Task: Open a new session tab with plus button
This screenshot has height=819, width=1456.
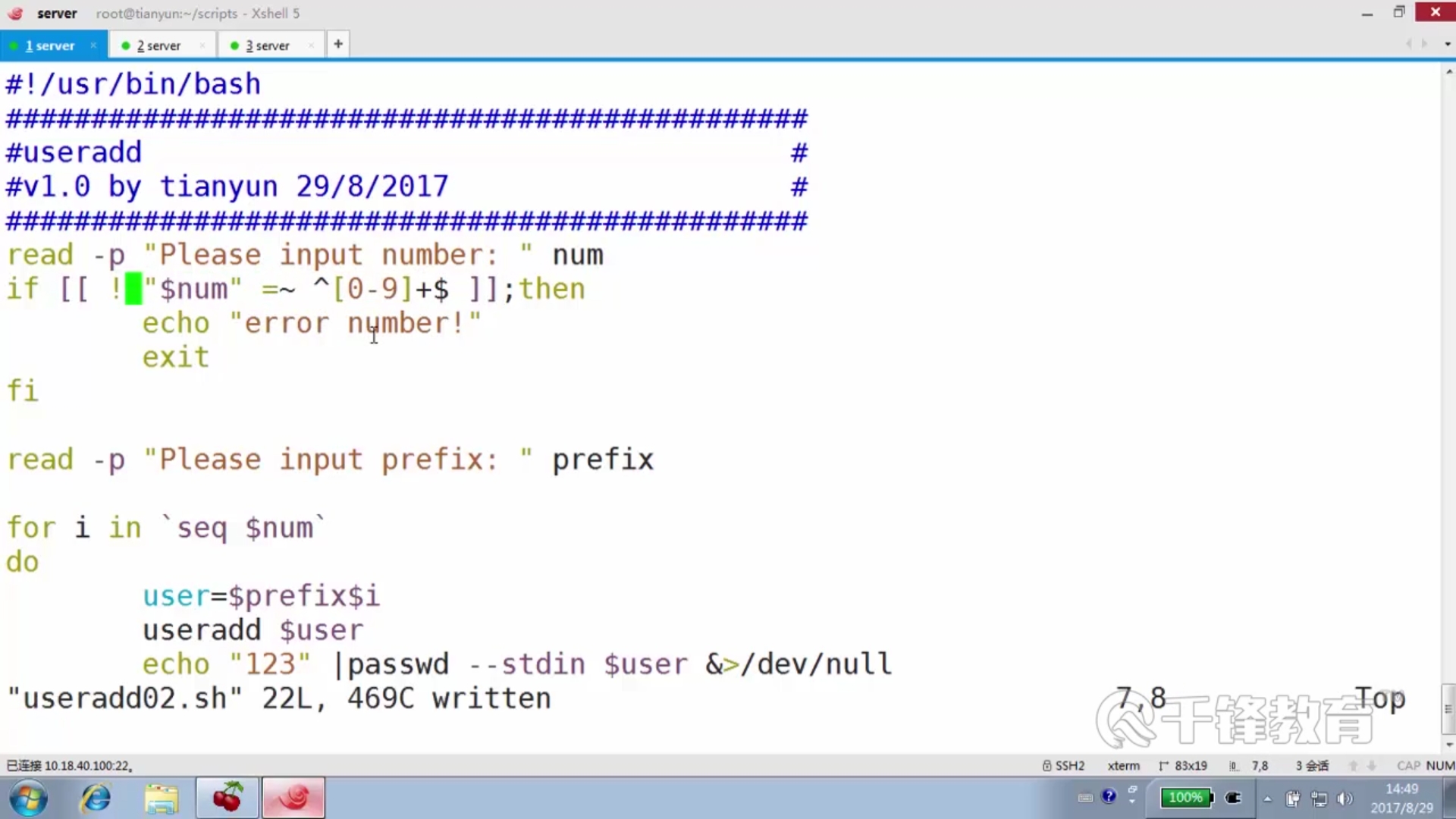Action: coord(338,44)
